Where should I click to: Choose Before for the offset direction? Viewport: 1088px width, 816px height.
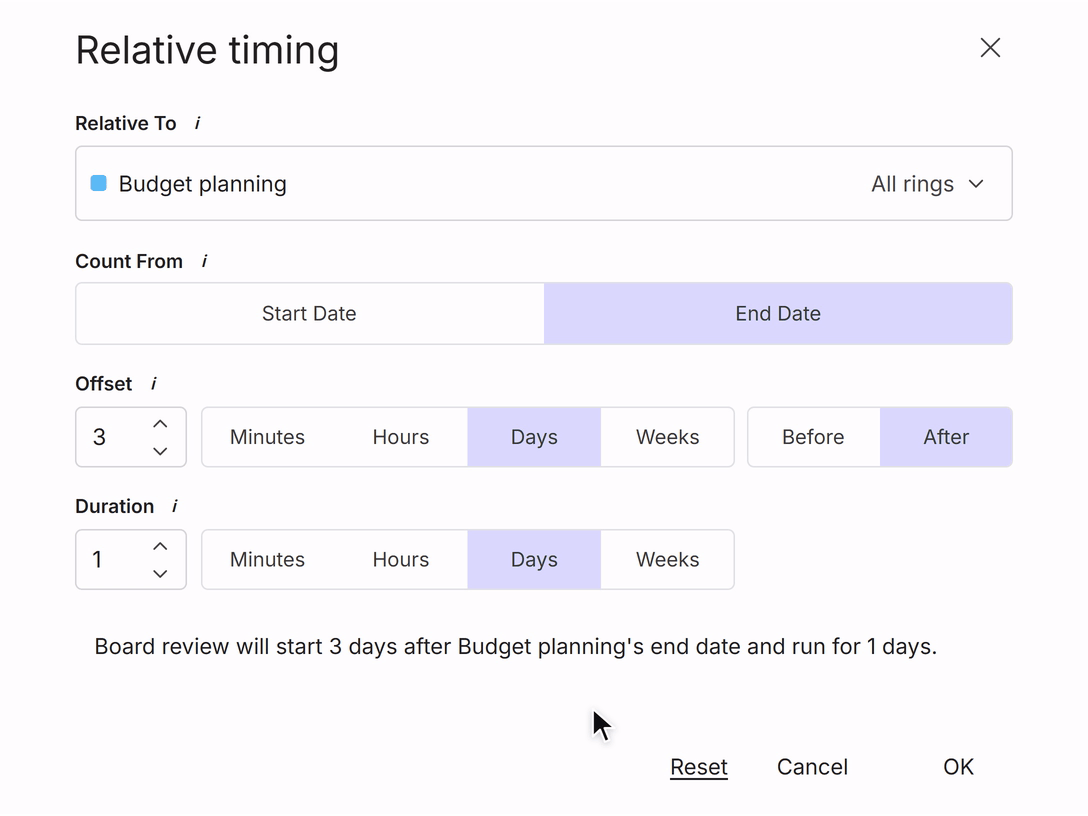pyautogui.click(x=813, y=437)
